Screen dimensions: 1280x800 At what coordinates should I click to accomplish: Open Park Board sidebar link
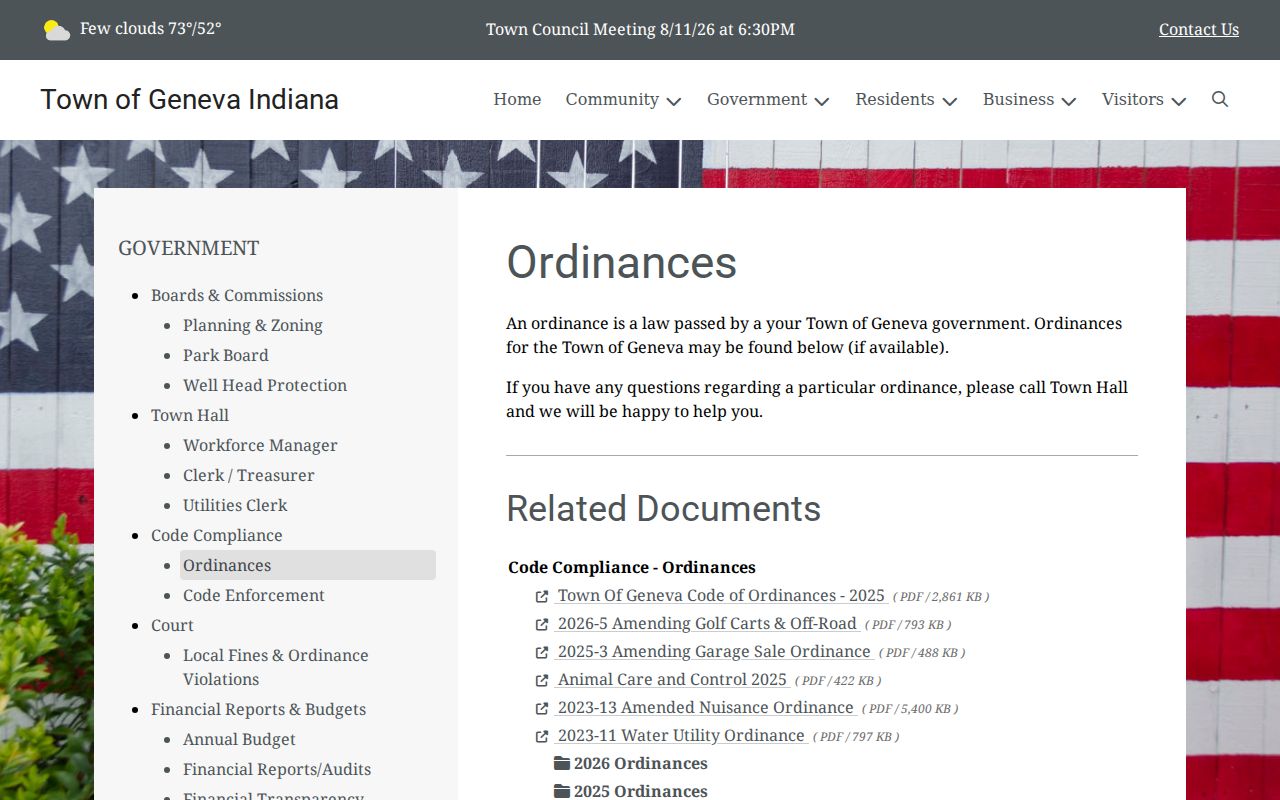tap(226, 355)
